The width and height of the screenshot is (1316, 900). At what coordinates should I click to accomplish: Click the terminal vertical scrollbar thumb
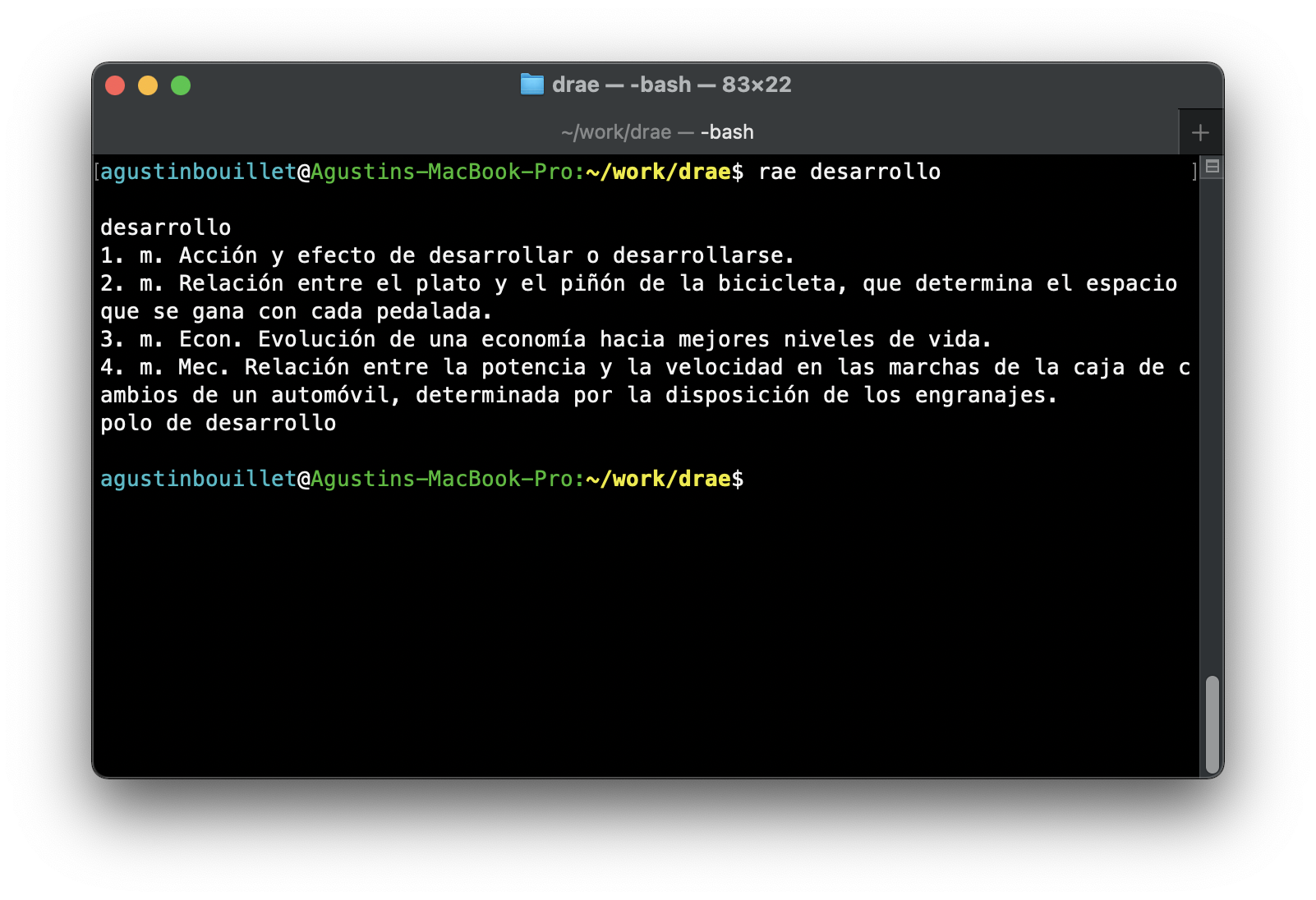point(1212,724)
